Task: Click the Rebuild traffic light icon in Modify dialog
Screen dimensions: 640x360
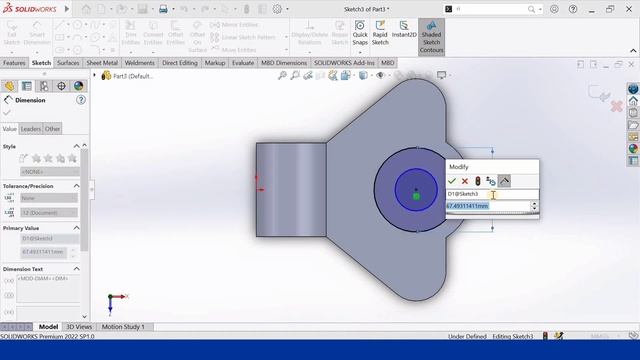Action: [478, 181]
